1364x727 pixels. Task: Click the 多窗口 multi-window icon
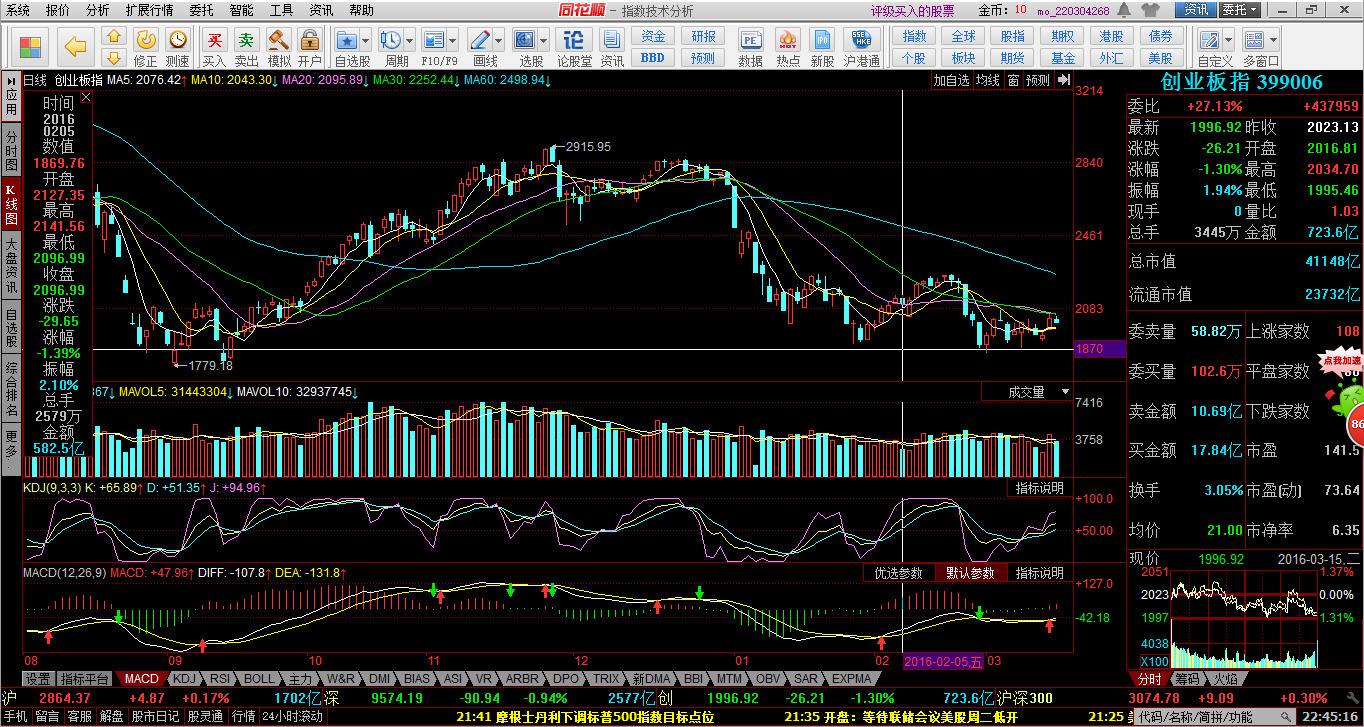(x=1254, y=41)
